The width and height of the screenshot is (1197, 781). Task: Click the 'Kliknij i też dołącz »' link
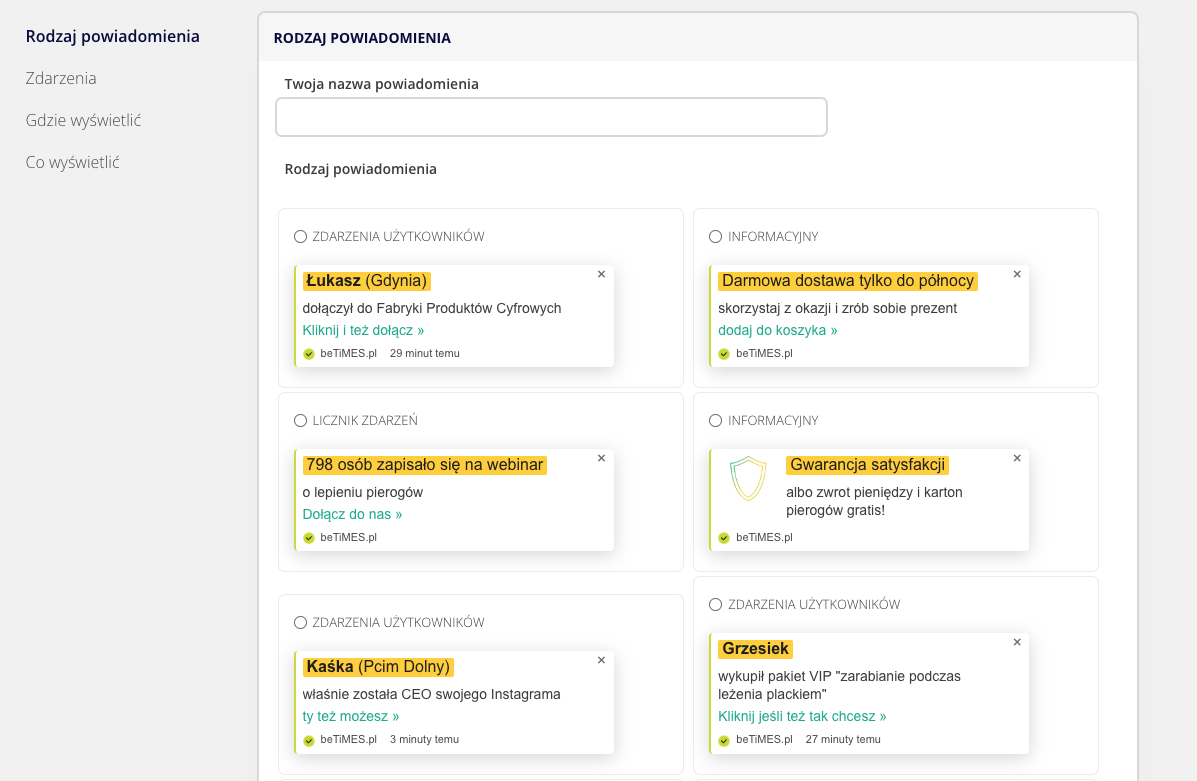(363, 330)
